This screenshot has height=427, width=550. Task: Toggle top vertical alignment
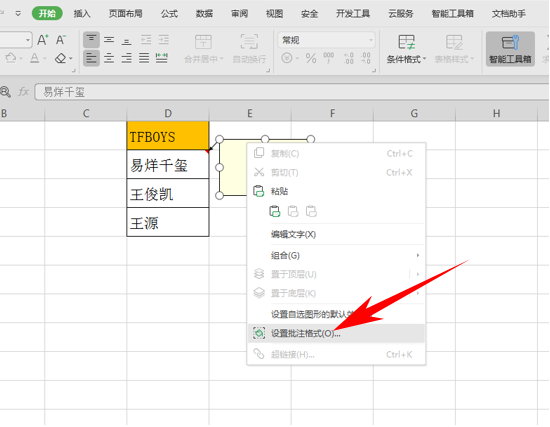click(91, 40)
